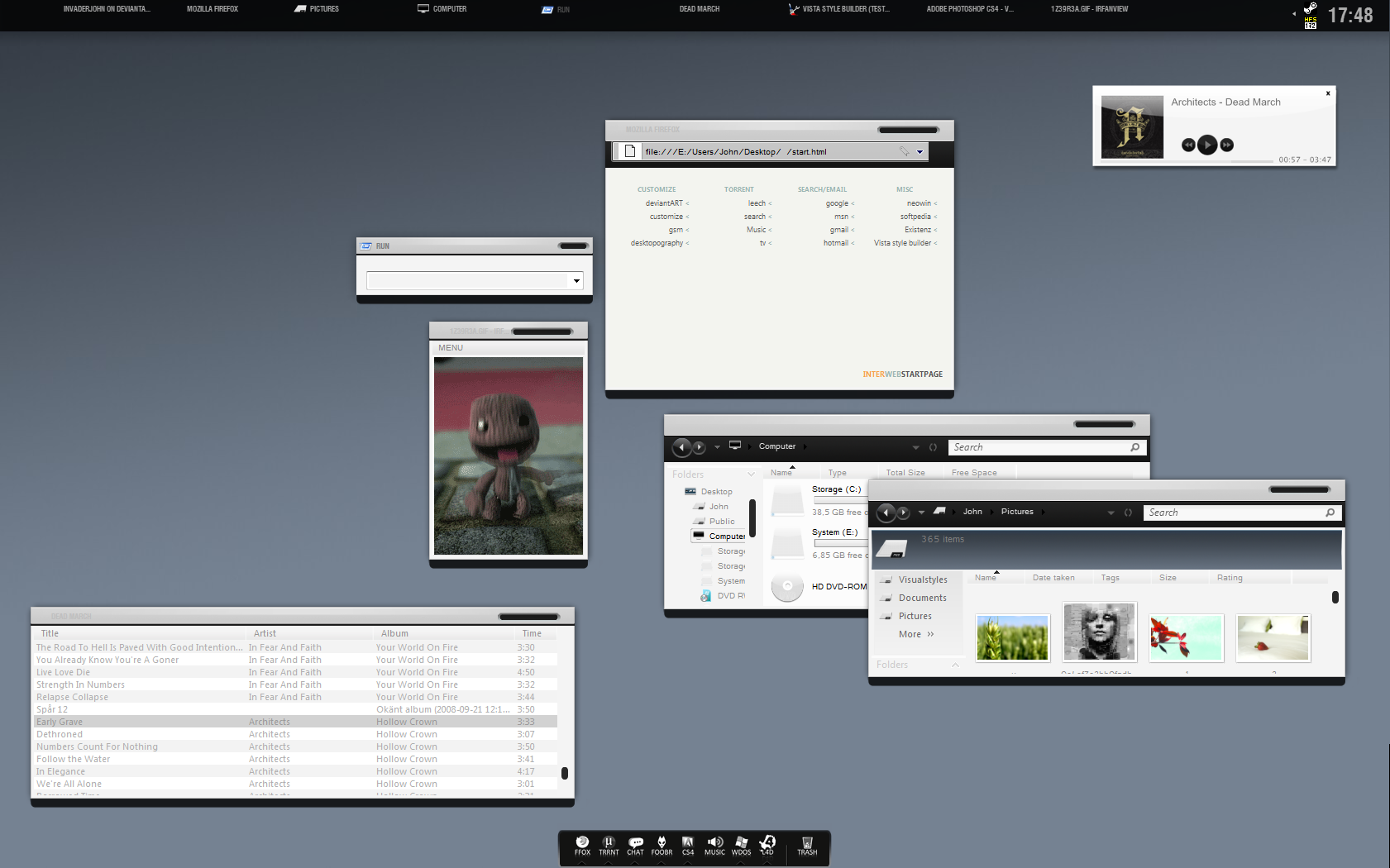Open the deviantART link on start page
1390x868 pixels.
pos(664,203)
